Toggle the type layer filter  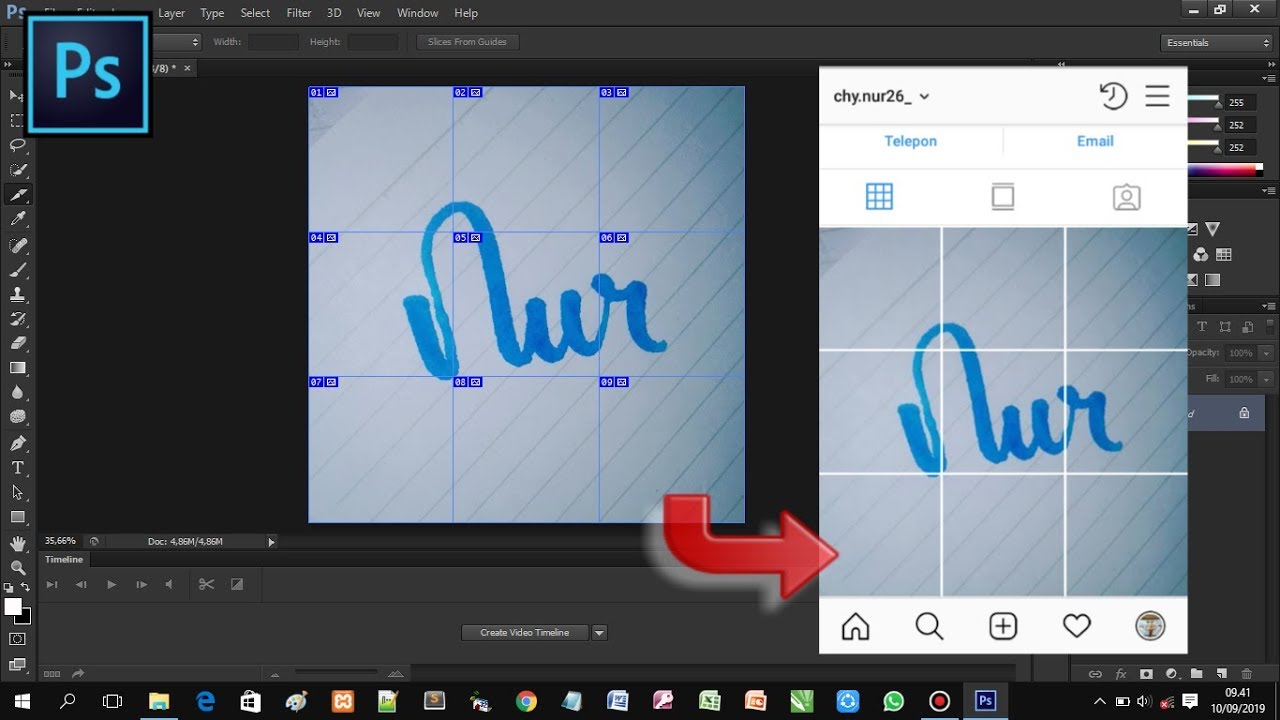(1202, 327)
